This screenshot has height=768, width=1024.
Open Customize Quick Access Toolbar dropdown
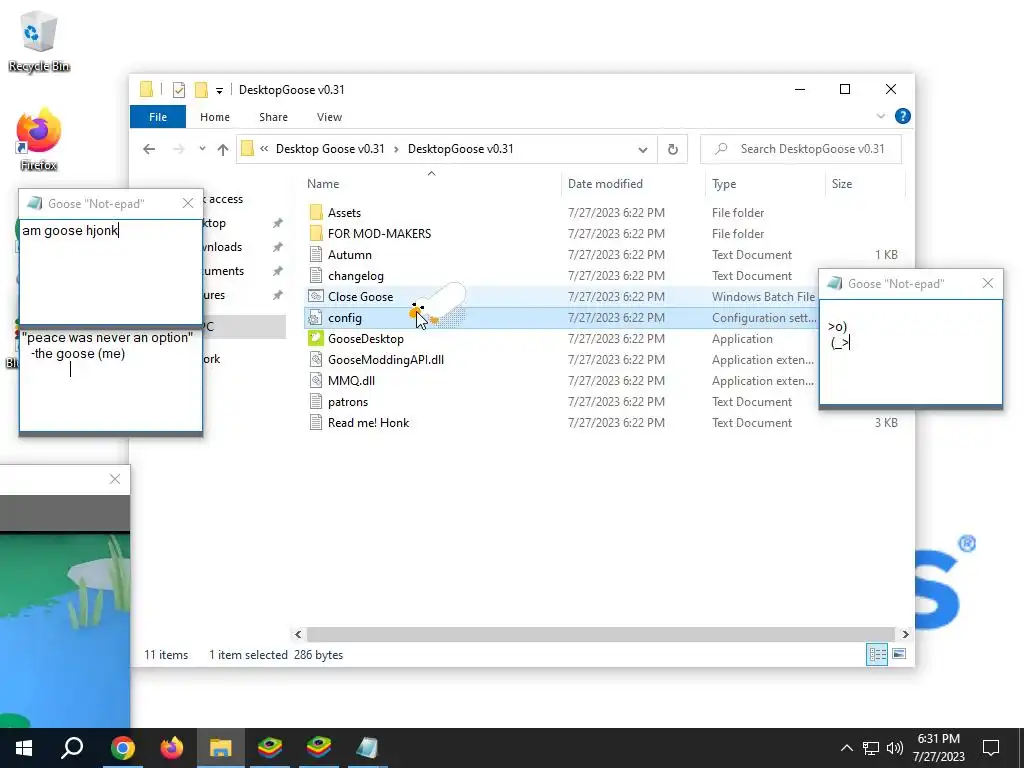click(x=219, y=90)
